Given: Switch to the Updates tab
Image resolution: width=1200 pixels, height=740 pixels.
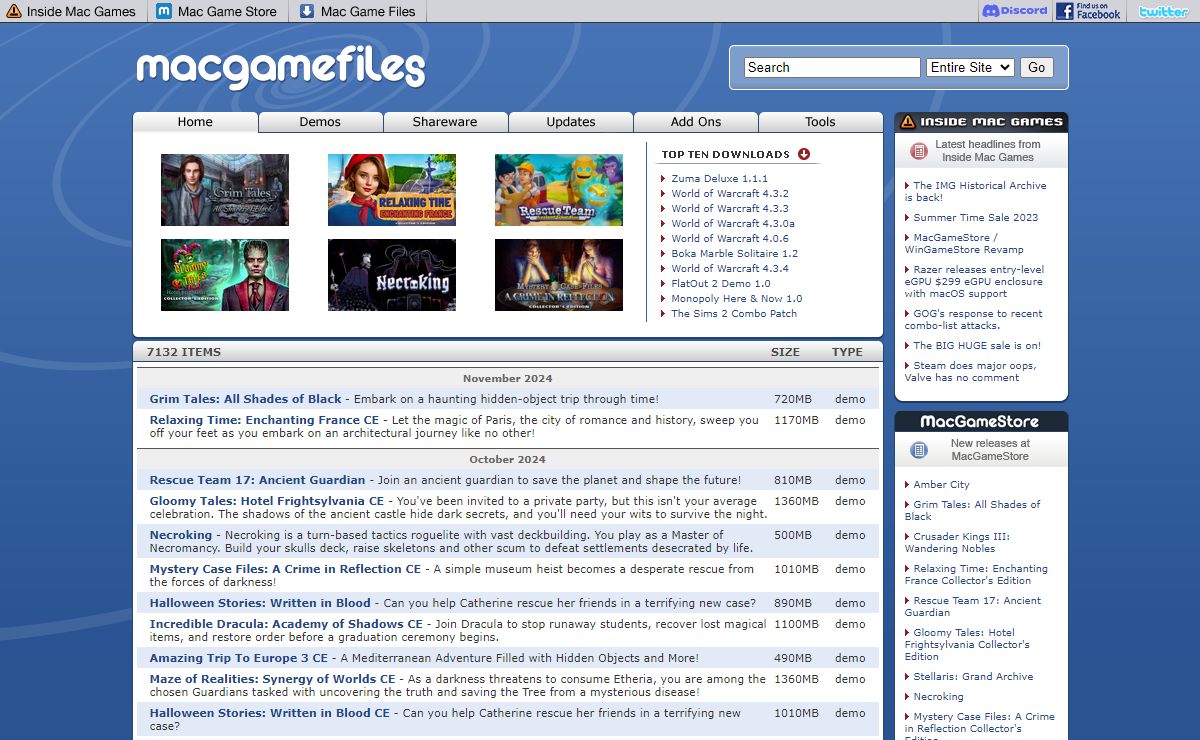Looking at the screenshot, I should [x=571, y=122].
